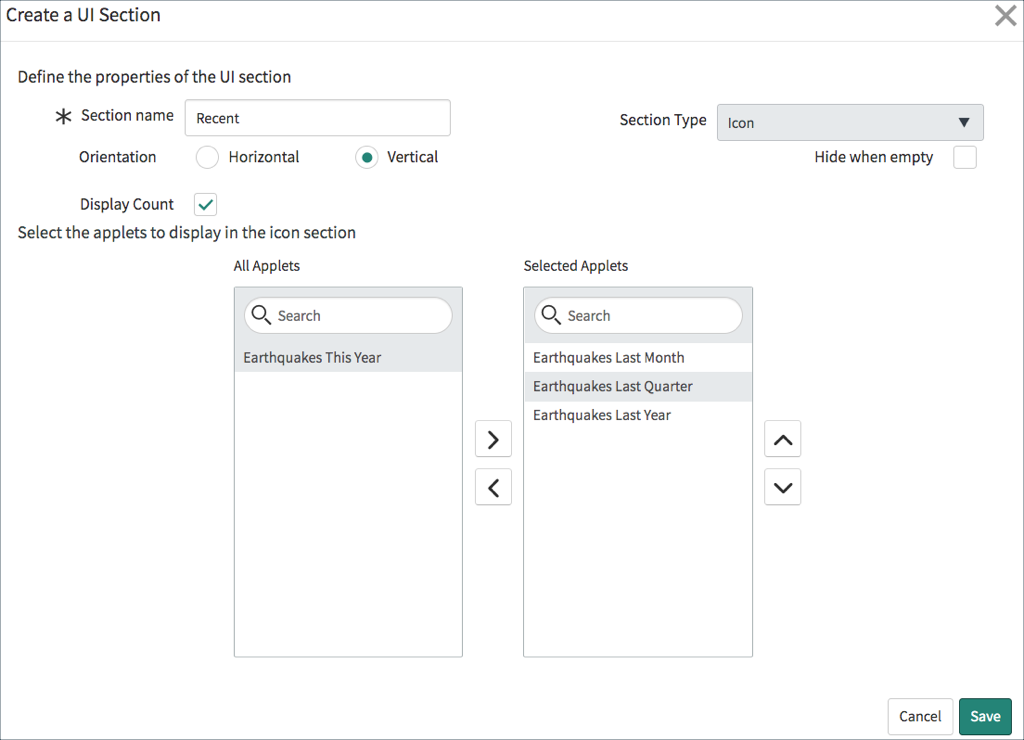Select Earthquakes Last Month applet
The width and height of the screenshot is (1024, 740).
pyautogui.click(x=608, y=357)
